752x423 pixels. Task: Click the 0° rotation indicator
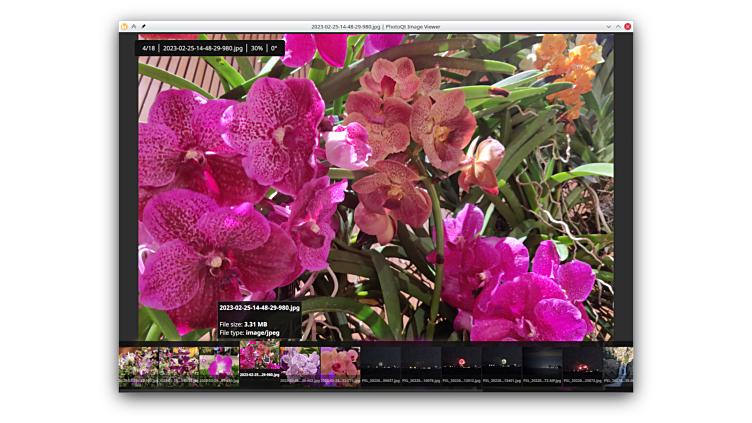pyautogui.click(x=274, y=48)
